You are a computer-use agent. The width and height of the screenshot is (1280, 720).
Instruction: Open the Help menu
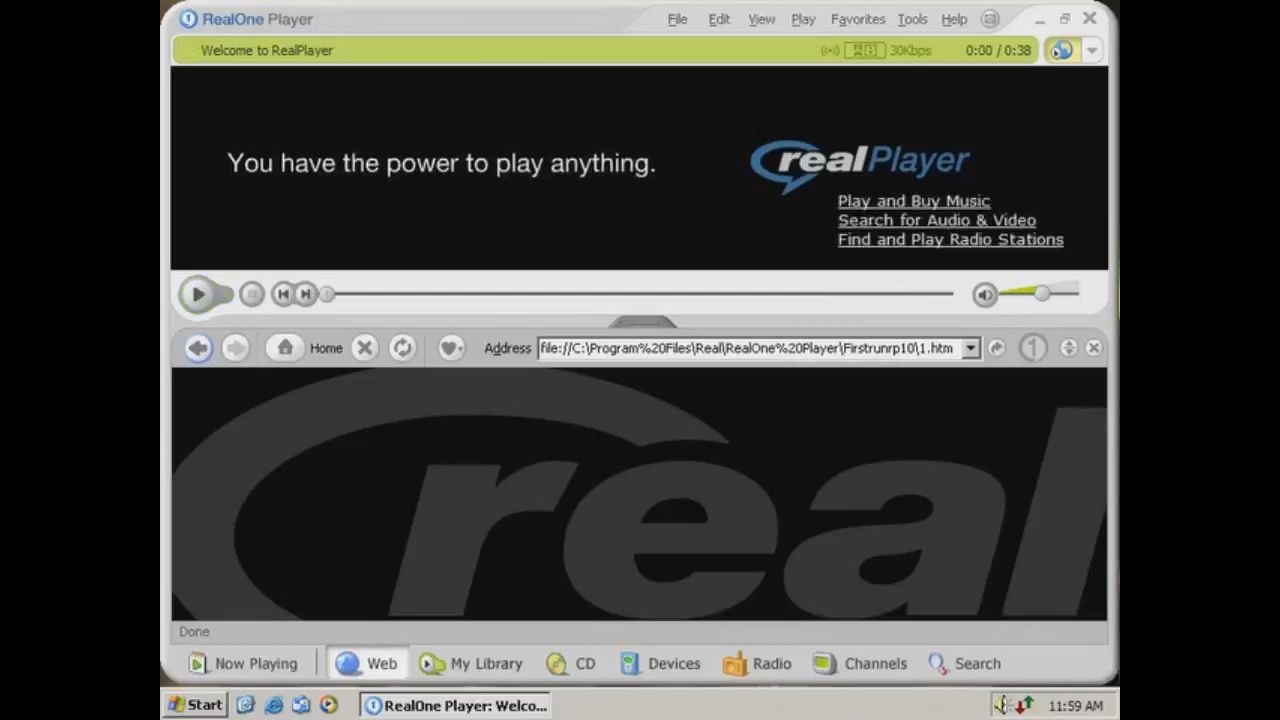tap(954, 19)
